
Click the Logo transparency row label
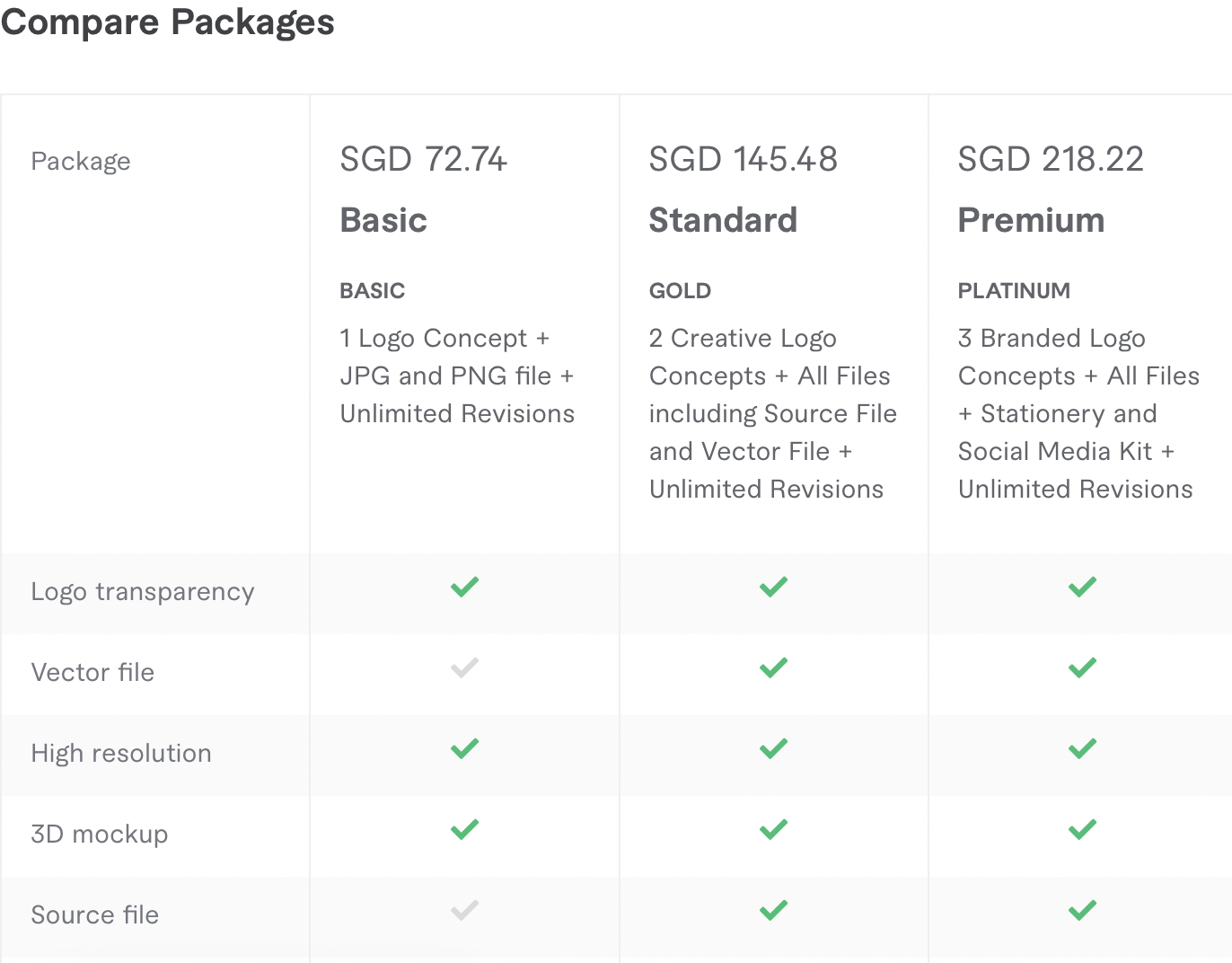click(143, 592)
